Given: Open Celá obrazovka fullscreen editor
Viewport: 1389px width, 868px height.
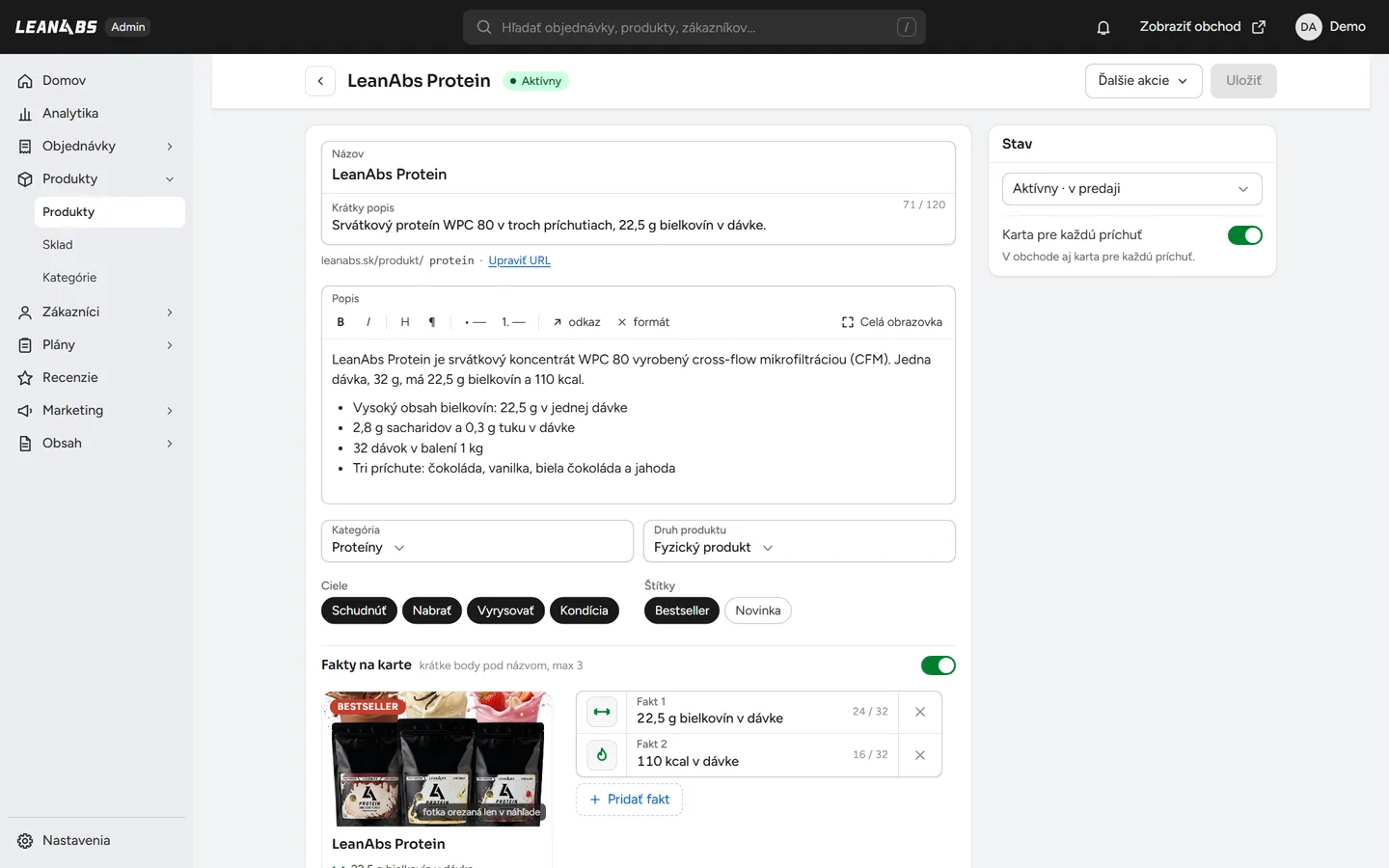Looking at the screenshot, I should point(892,322).
